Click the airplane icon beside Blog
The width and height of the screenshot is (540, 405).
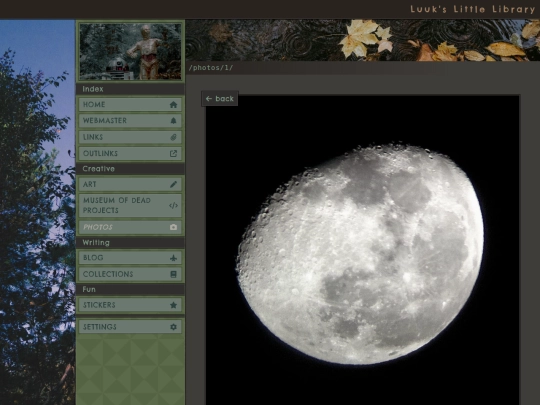tap(173, 258)
